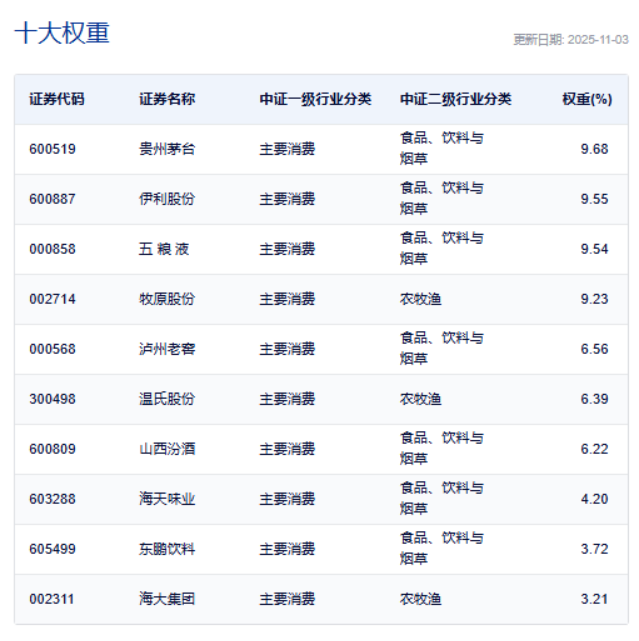Select stock name 牧原股份
Screen dimensions: 639x641
pyautogui.click(x=167, y=299)
